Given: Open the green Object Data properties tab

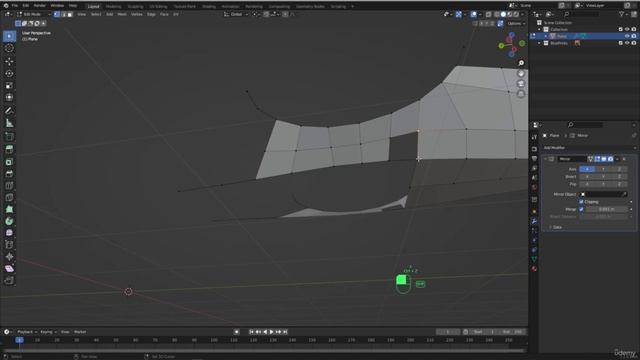Looking at the screenshot, I should pyautogui.click(x=534, y=259).
